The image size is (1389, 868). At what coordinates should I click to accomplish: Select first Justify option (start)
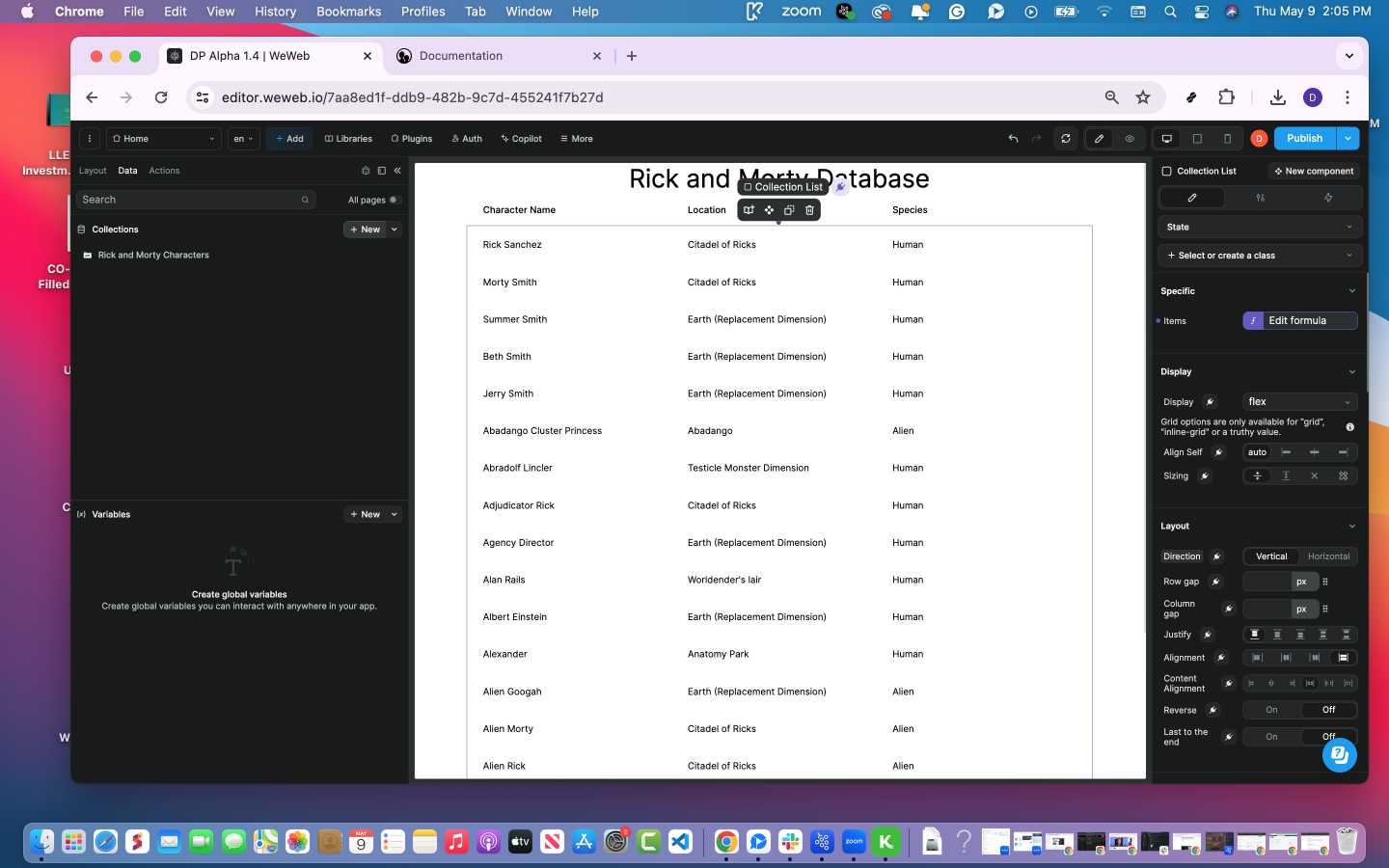click(x=1254, y=635)
